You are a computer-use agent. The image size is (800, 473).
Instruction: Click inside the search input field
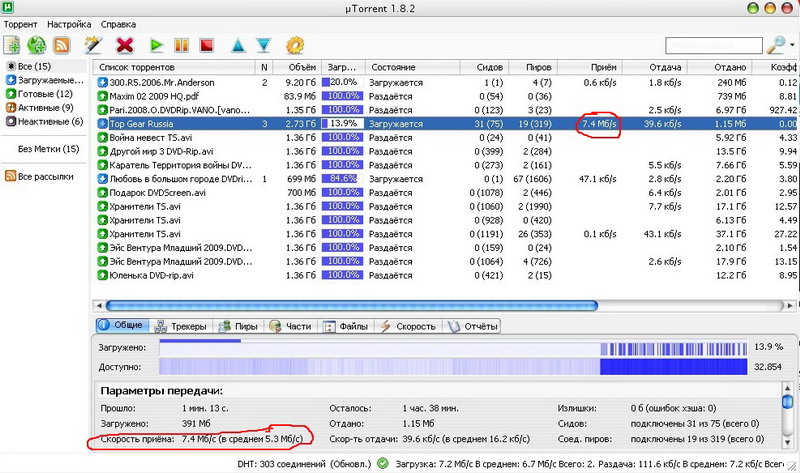(x=711, y=46)
